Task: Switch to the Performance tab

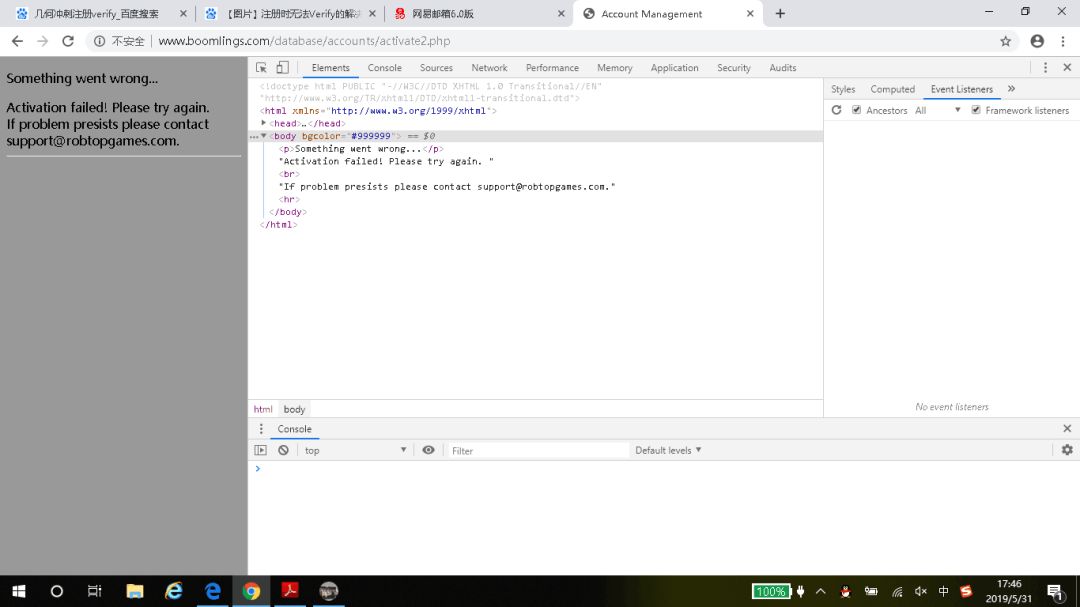Action: [x=552, y=68]
